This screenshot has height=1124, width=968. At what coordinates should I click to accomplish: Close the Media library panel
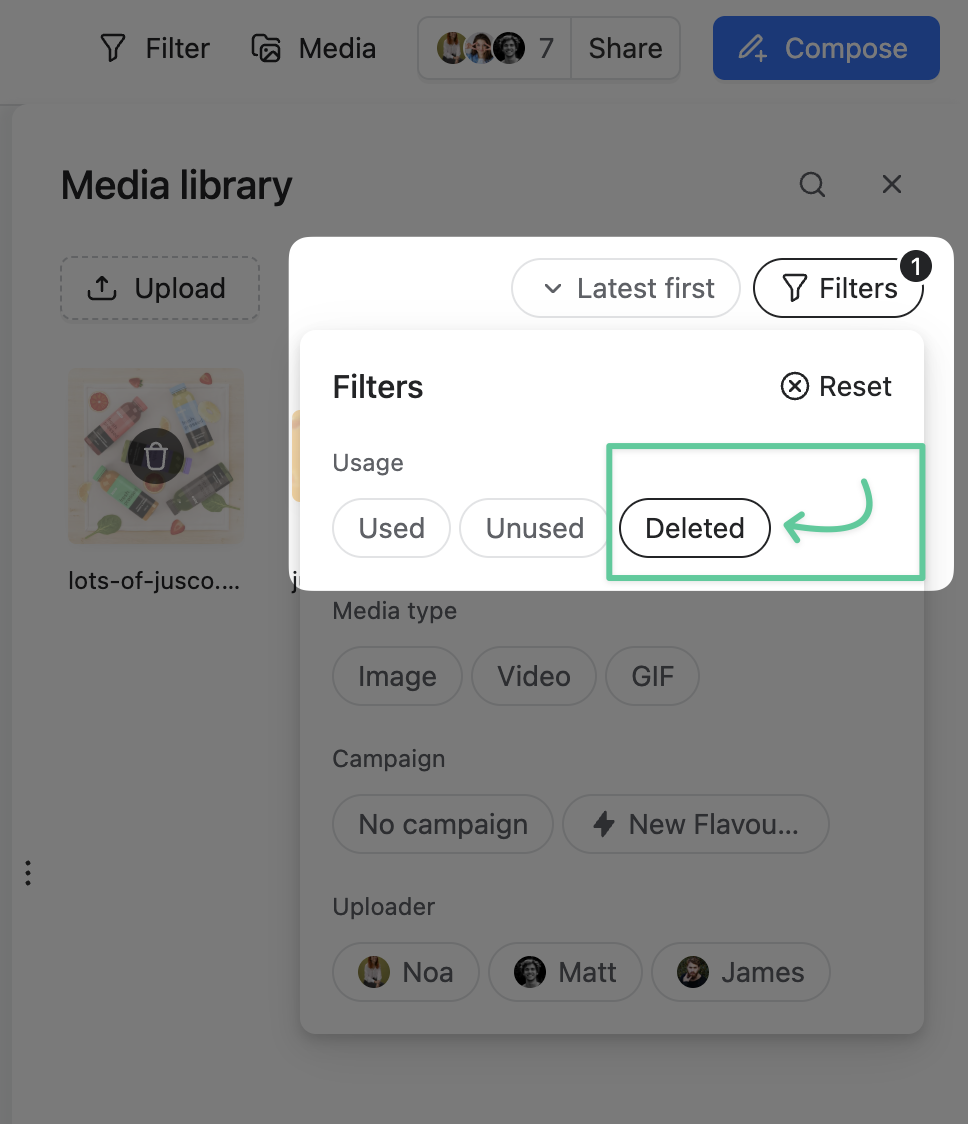click(892, 185)
